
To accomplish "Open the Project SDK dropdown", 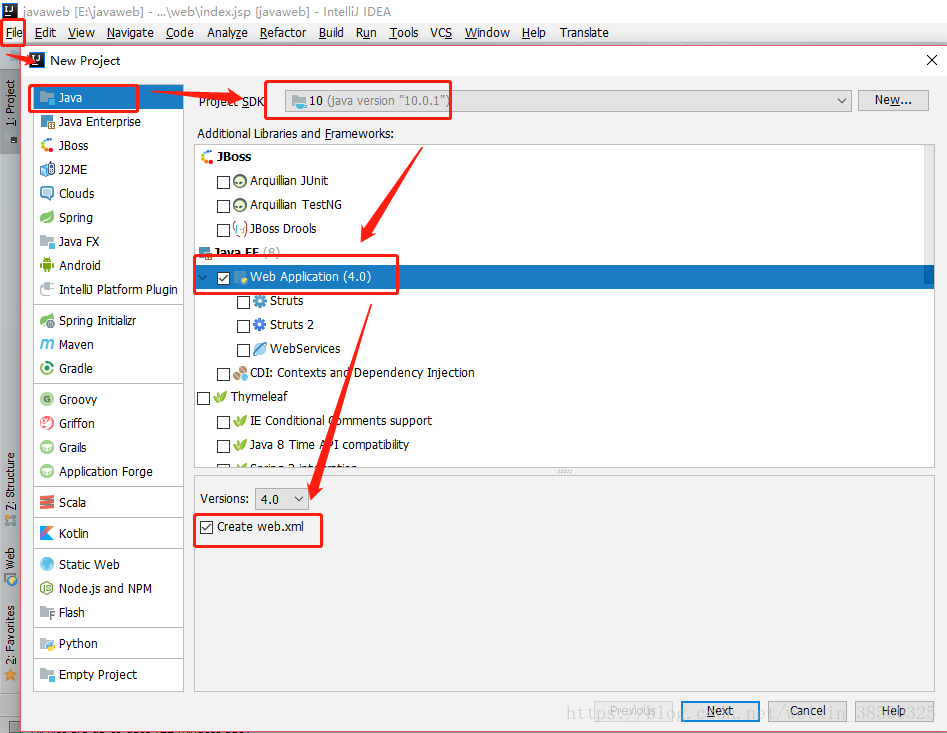I will pyautogui.click(x=568, y=101).
